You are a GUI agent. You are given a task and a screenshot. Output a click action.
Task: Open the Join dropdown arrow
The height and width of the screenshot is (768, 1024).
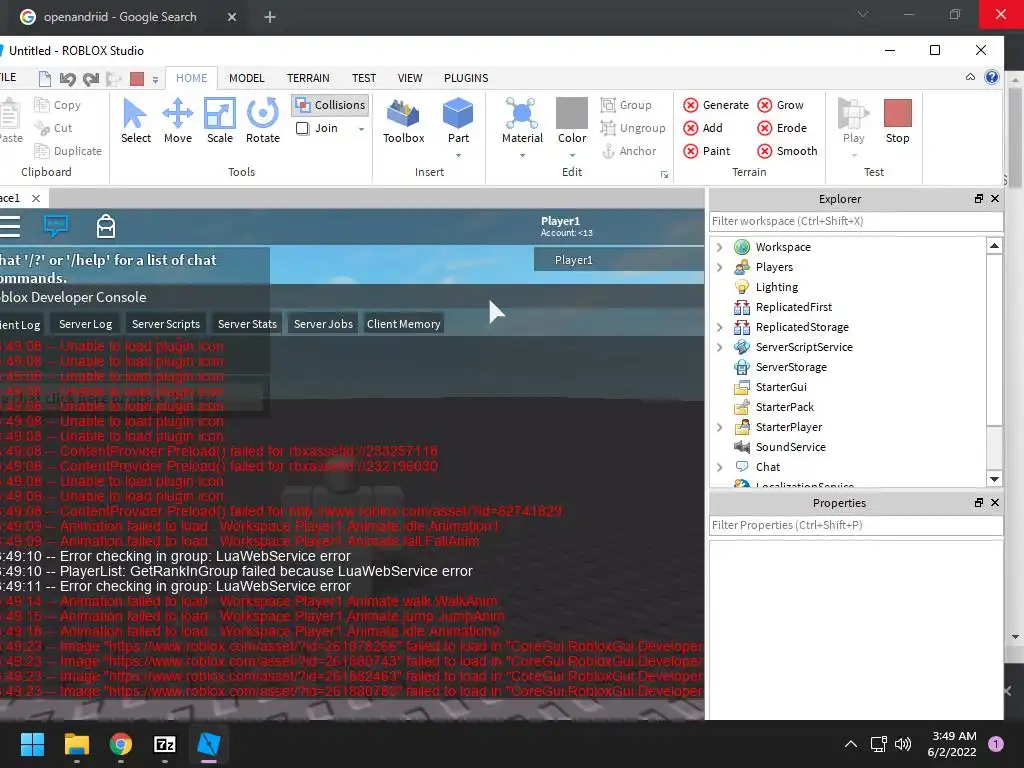pos(361,129)
